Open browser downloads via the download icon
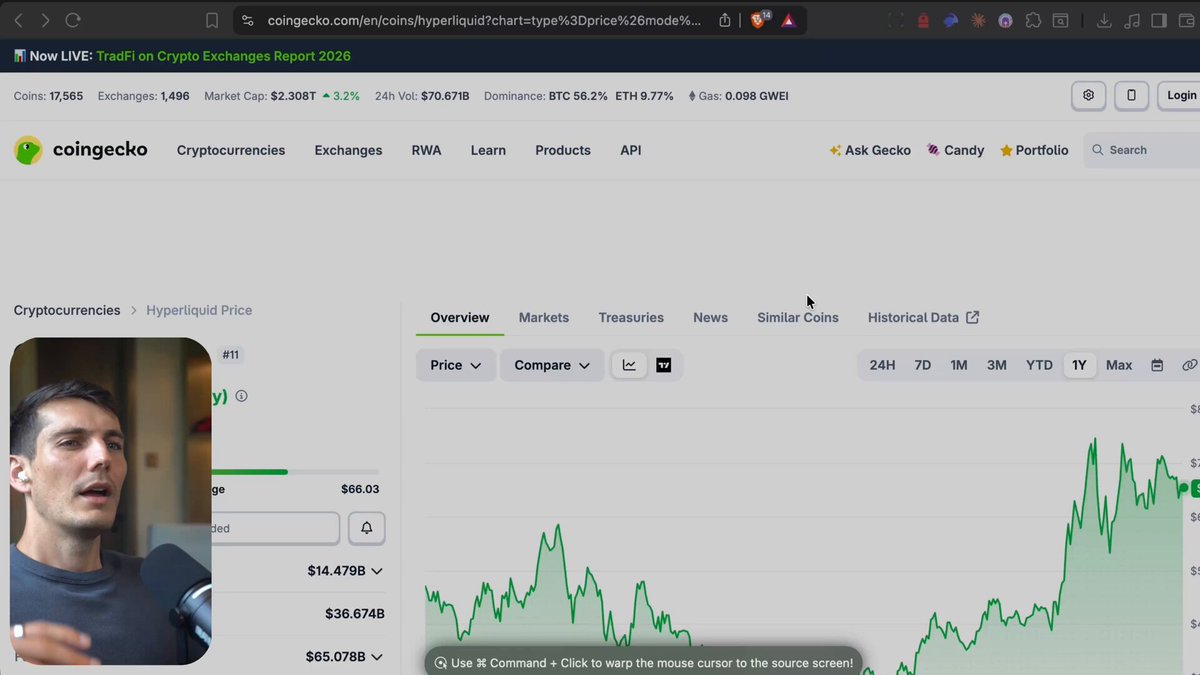Viewport: 1200px width, 675px height. [1104, 20]
